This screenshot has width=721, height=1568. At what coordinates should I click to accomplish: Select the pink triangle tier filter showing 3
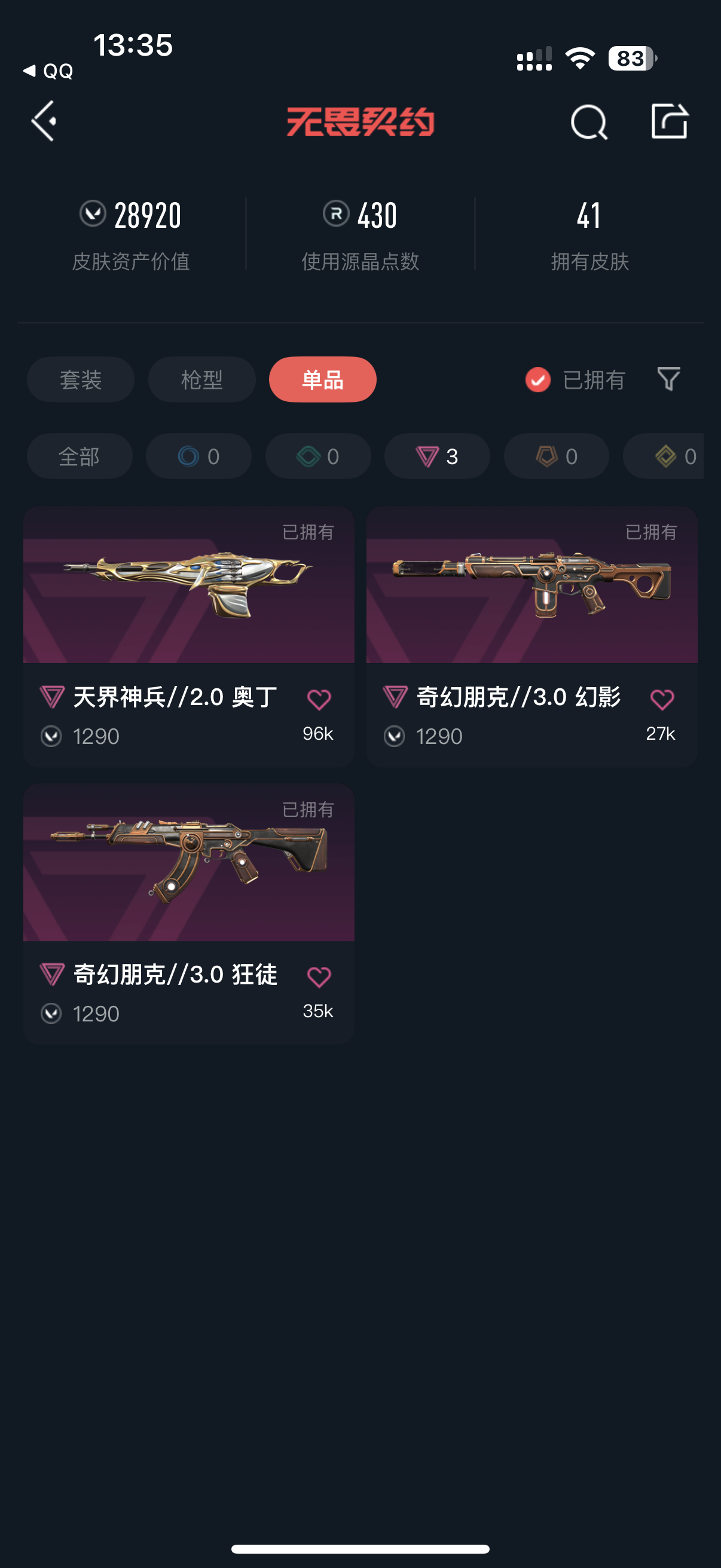[437, 456]
